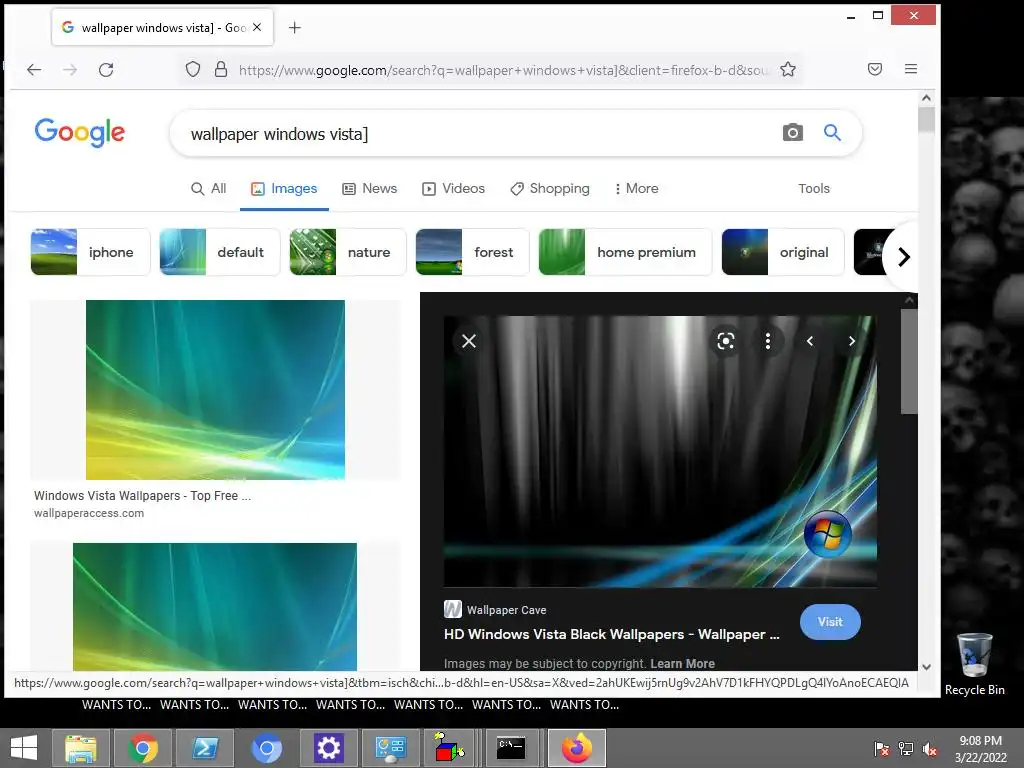
Task: Click the Firefox forward arrow
Action: [70, 69]
